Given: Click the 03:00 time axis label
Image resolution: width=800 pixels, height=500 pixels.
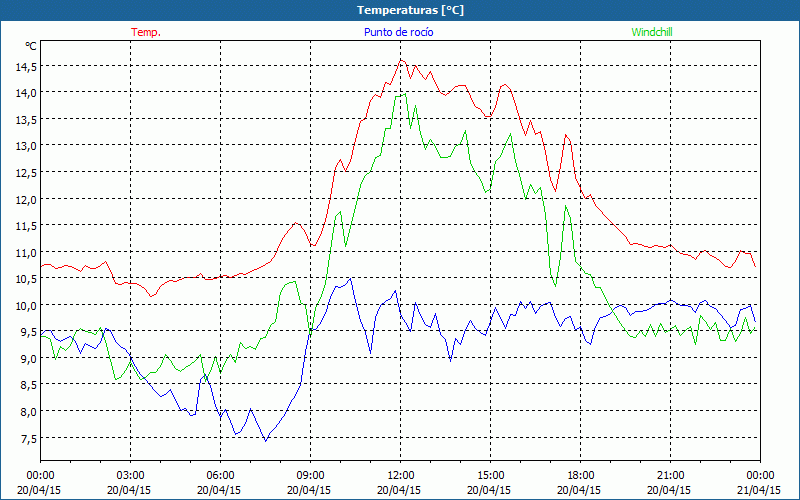Looking at the screenshot, I should [x=130, y=476].
